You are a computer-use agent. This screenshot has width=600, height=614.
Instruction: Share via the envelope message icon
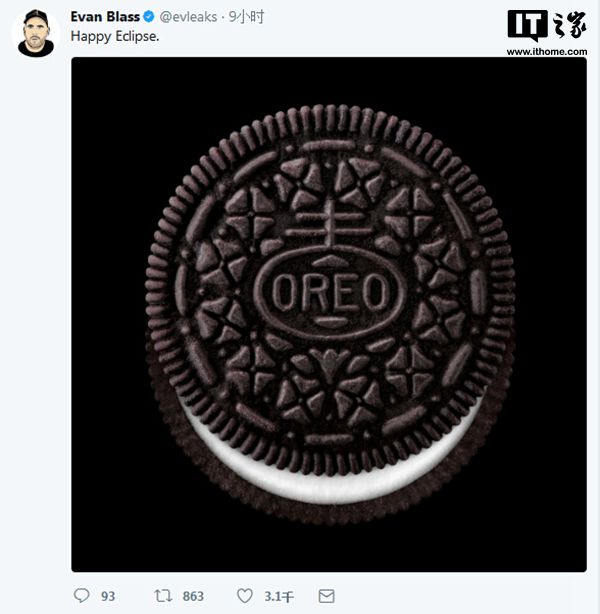tap(326, 596)
